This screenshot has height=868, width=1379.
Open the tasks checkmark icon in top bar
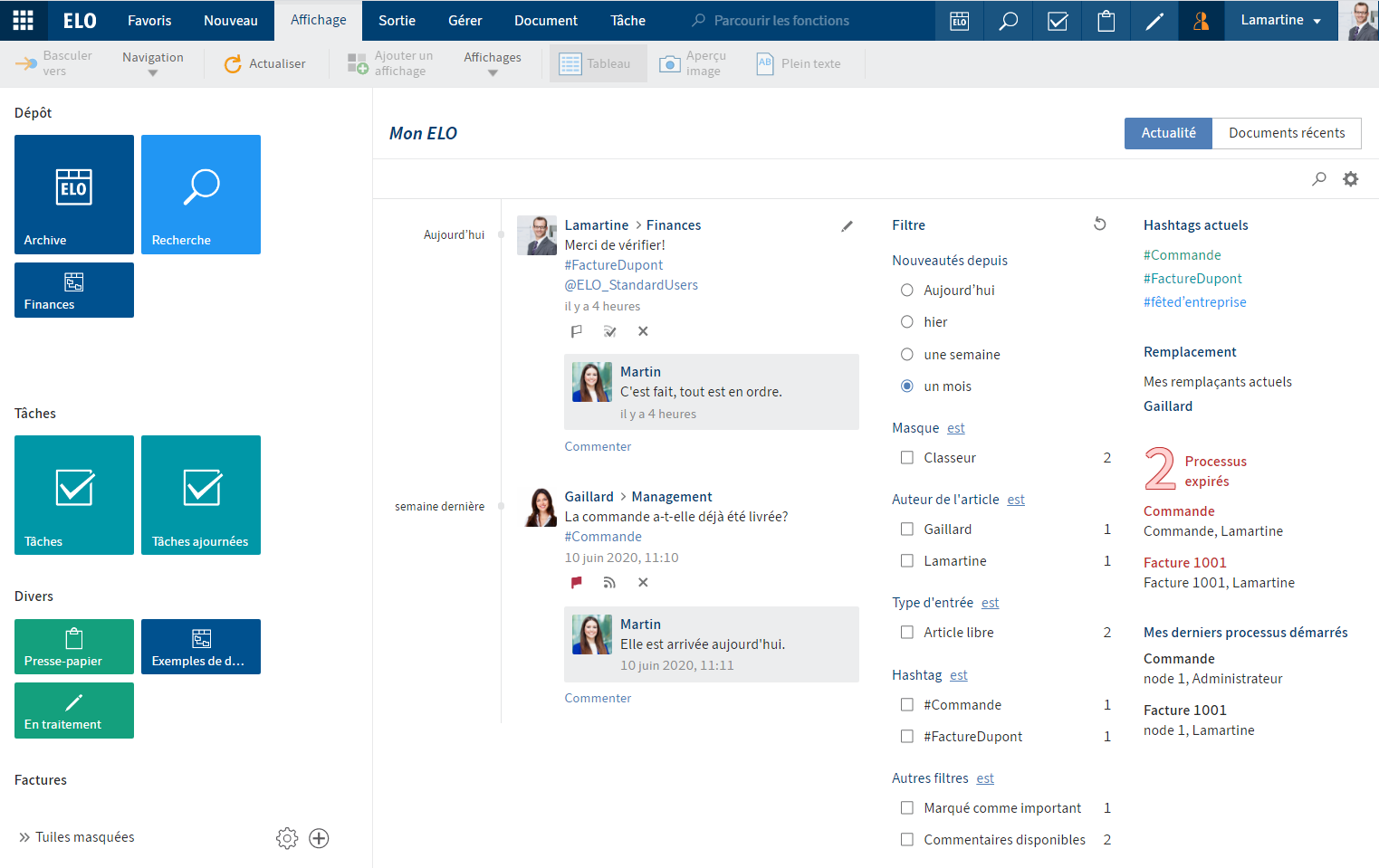click(1057, 21)
